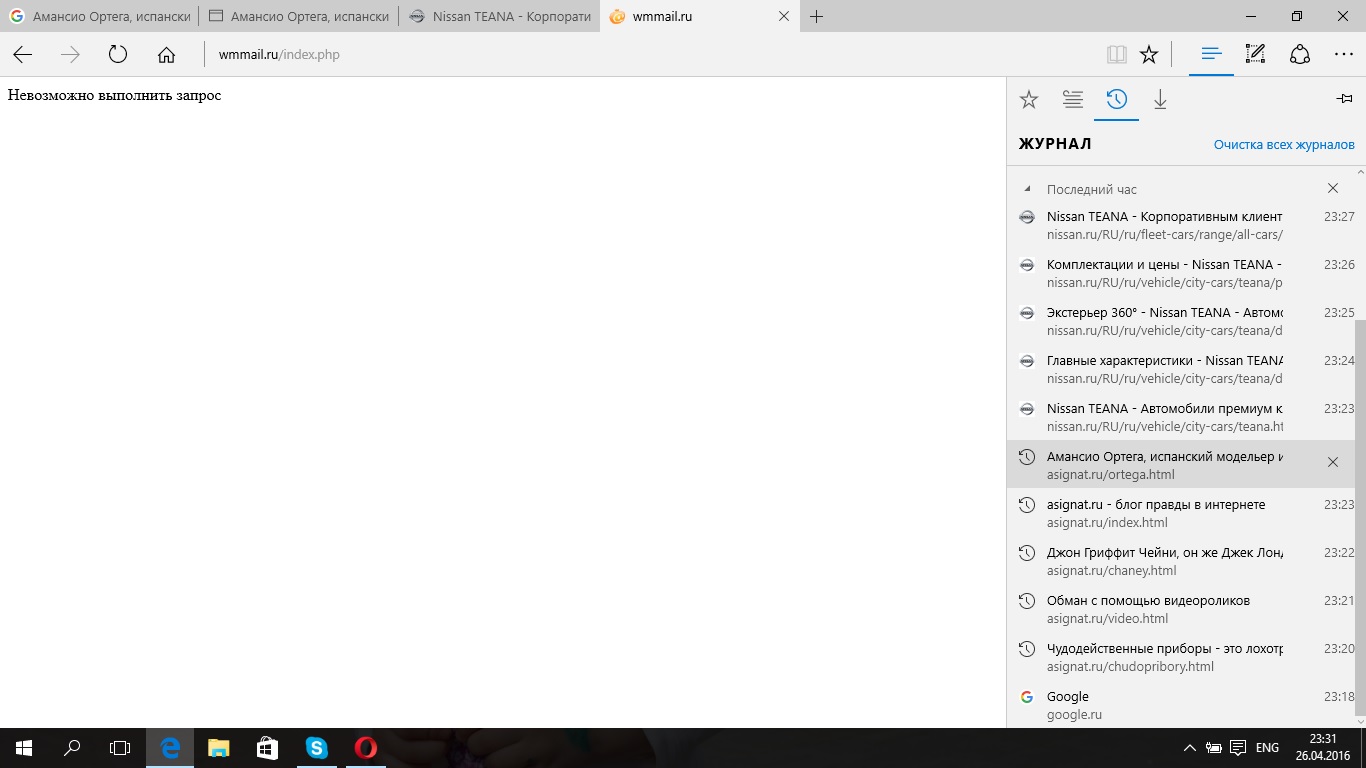Switch to Downloads tab in Hub
This screenshot has width=1366, height=768.
(1160, 100)
